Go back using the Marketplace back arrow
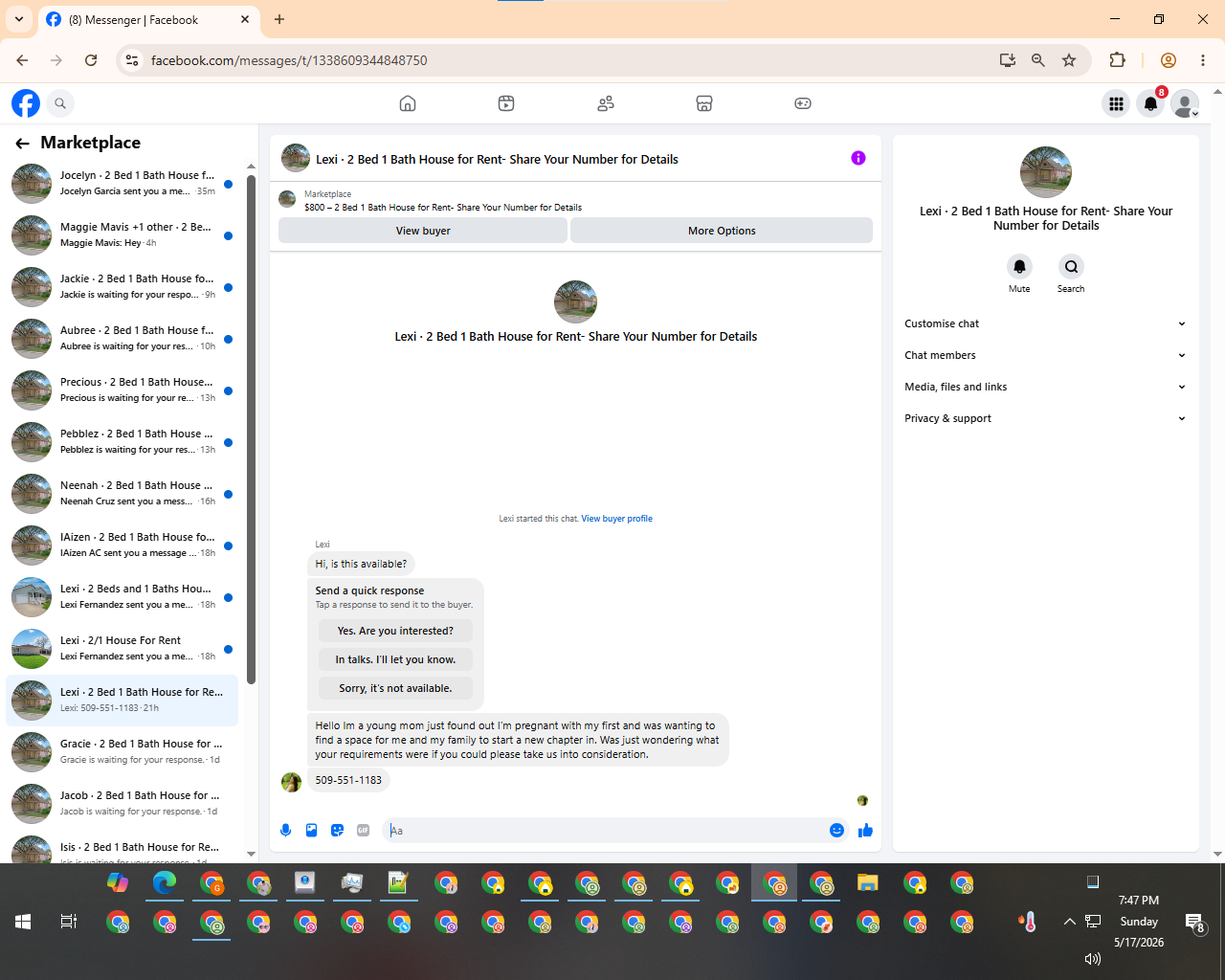 pos(22,143)
